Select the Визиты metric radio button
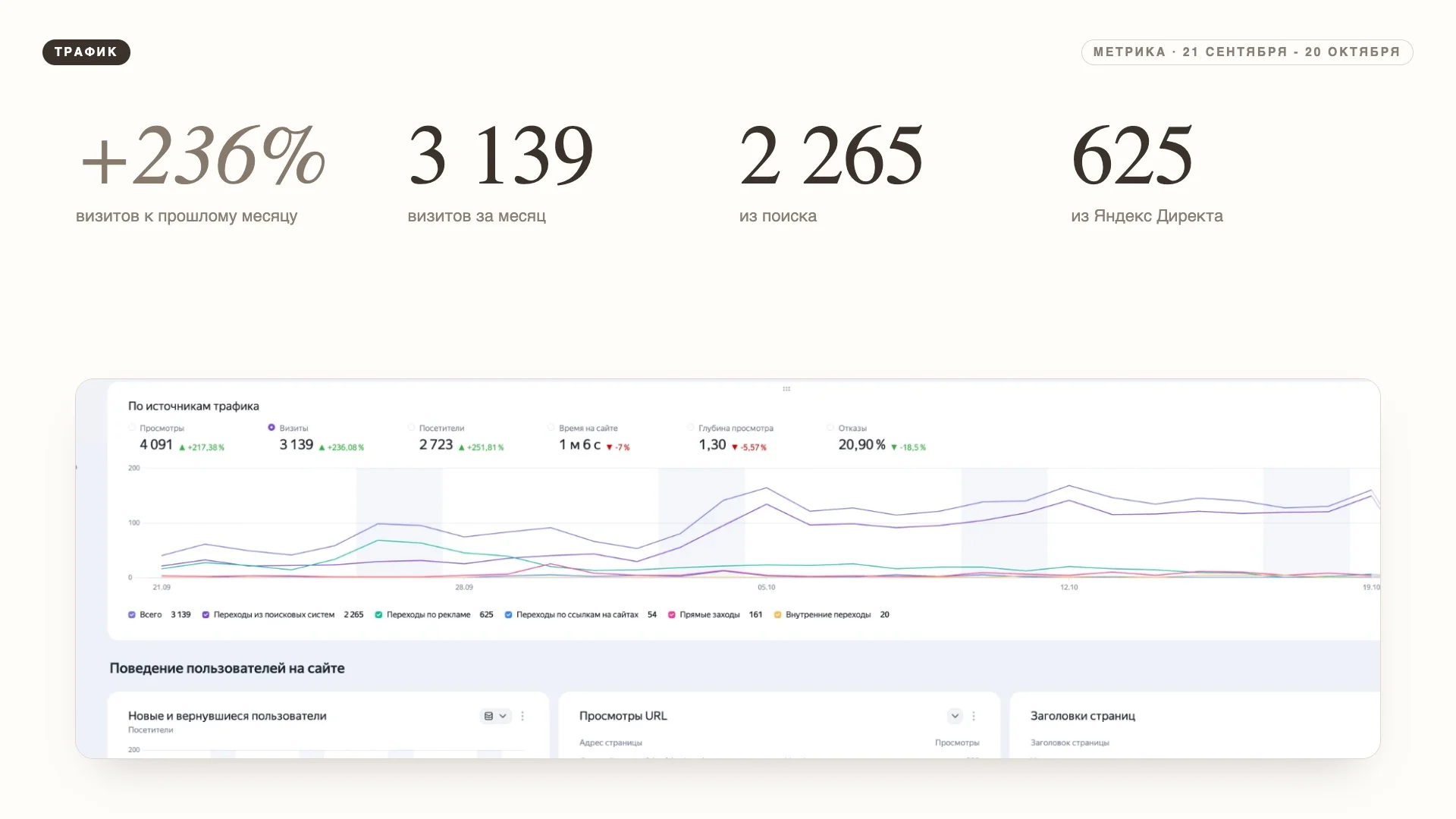 pos(271,428)
